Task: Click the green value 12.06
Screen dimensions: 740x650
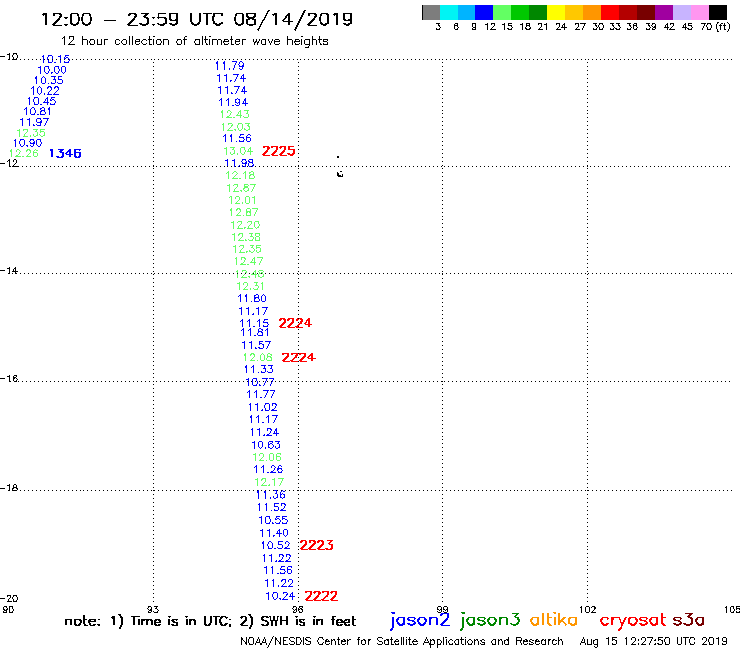Action: pyautogui.click(x=267, y=457)
